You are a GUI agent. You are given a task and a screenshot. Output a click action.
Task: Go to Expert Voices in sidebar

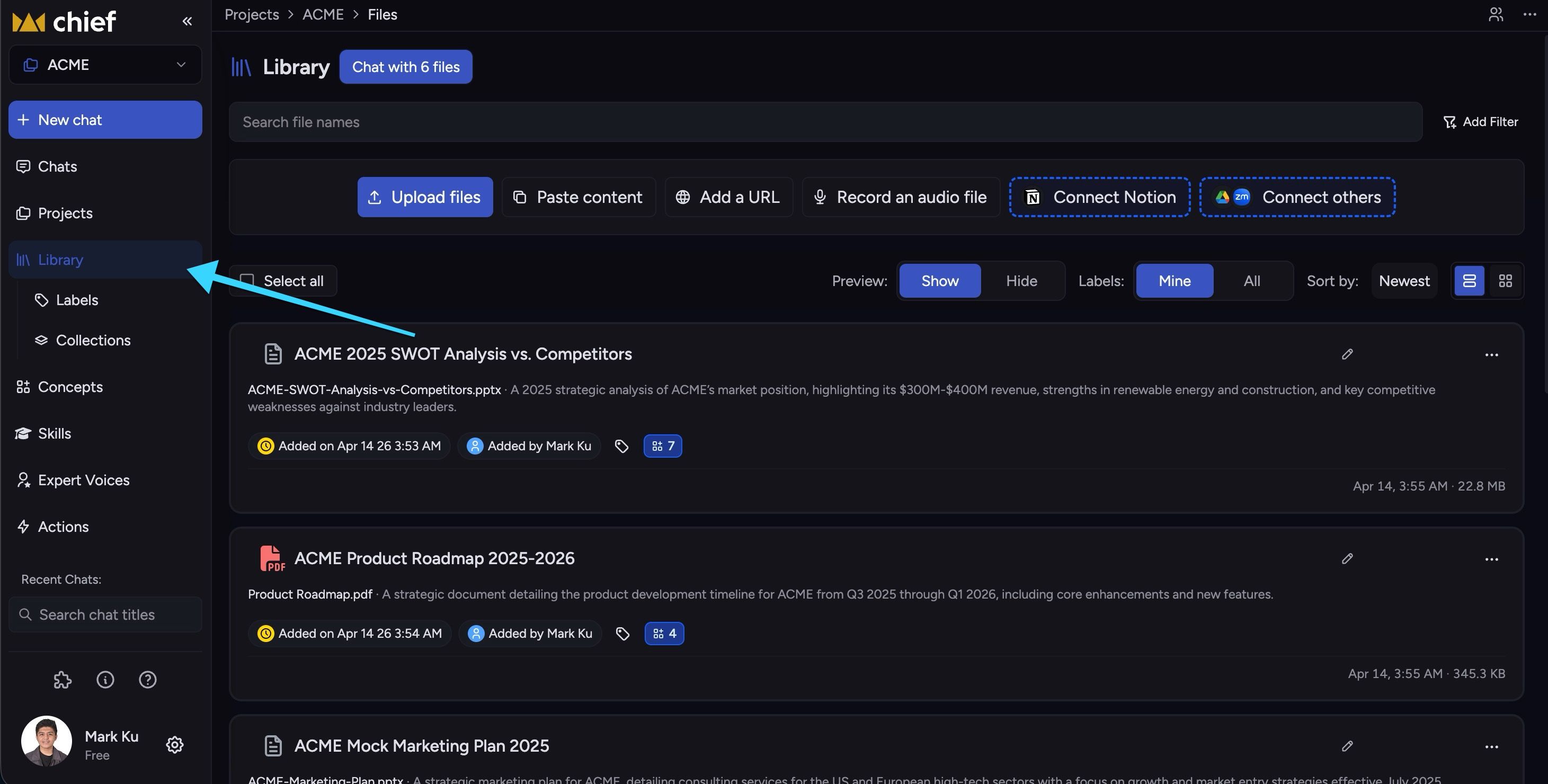[105, 480]
